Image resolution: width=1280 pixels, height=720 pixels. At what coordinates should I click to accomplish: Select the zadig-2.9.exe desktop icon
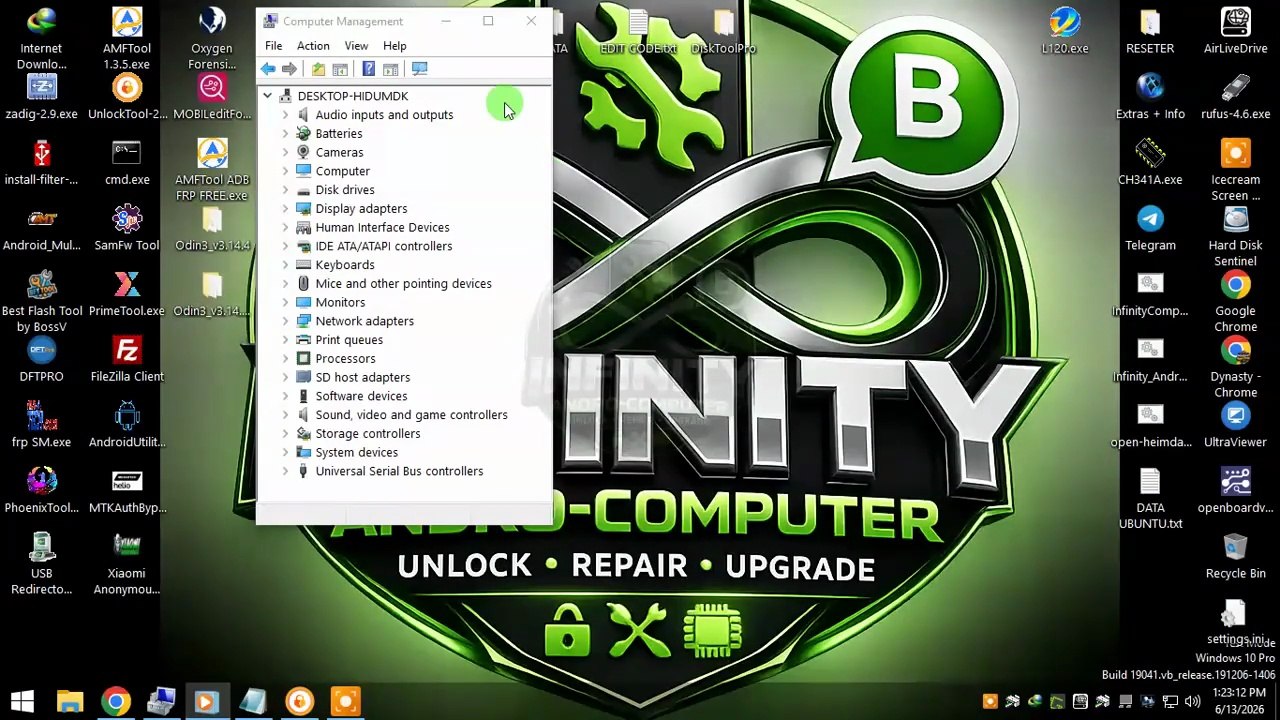coord(41,97)
